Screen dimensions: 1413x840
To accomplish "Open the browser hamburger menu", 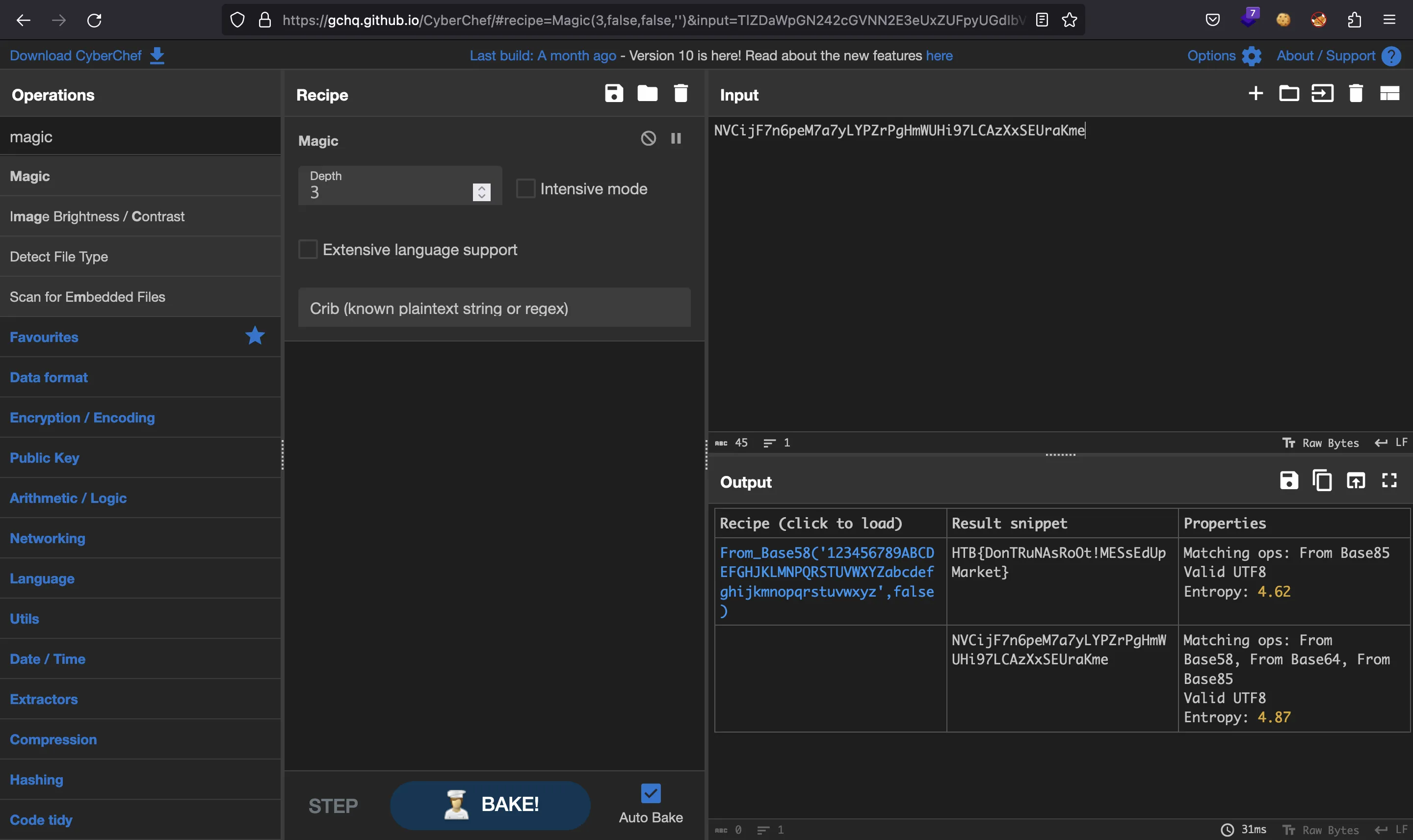I will click(1389, 20).
